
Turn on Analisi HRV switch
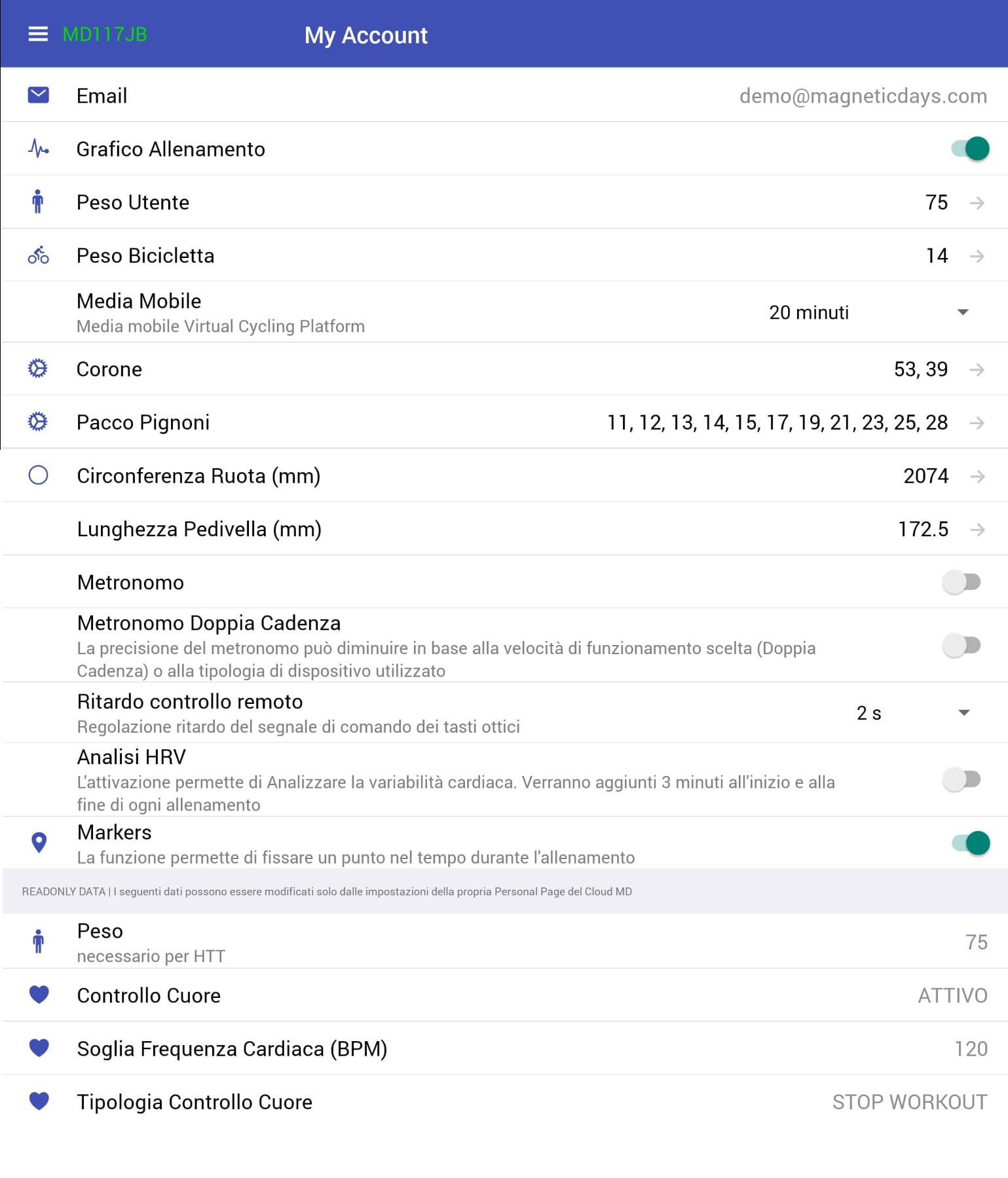(x=961, y=779)
